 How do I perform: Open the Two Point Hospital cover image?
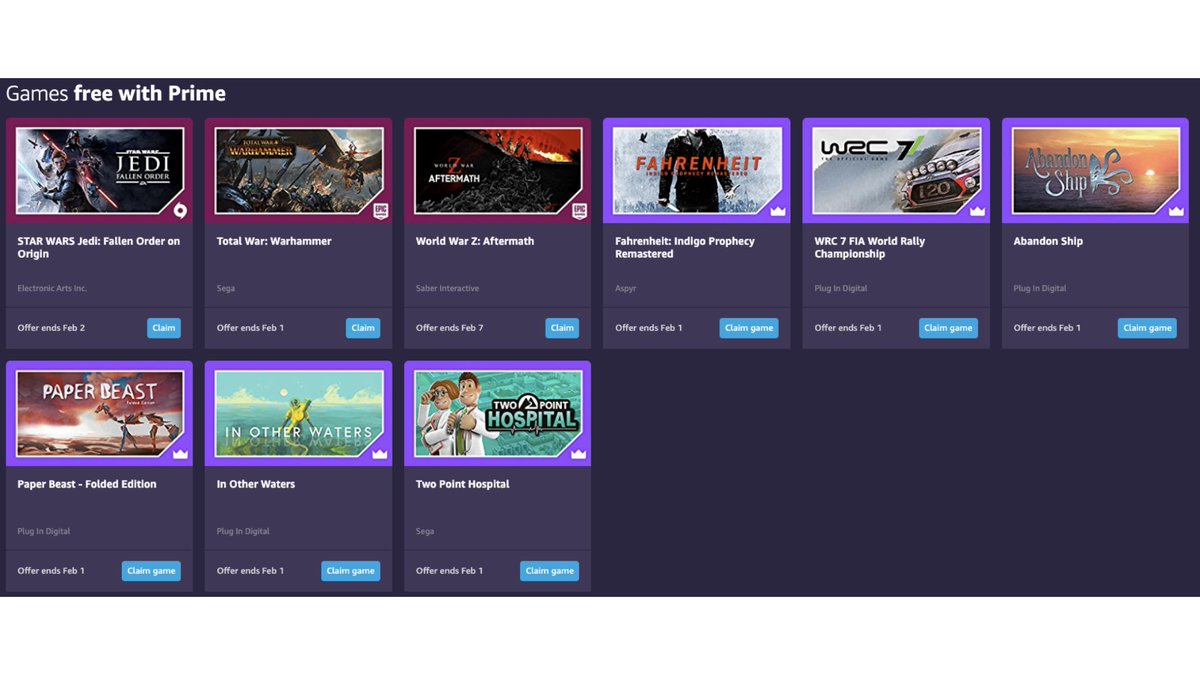[x=497, y=414]
